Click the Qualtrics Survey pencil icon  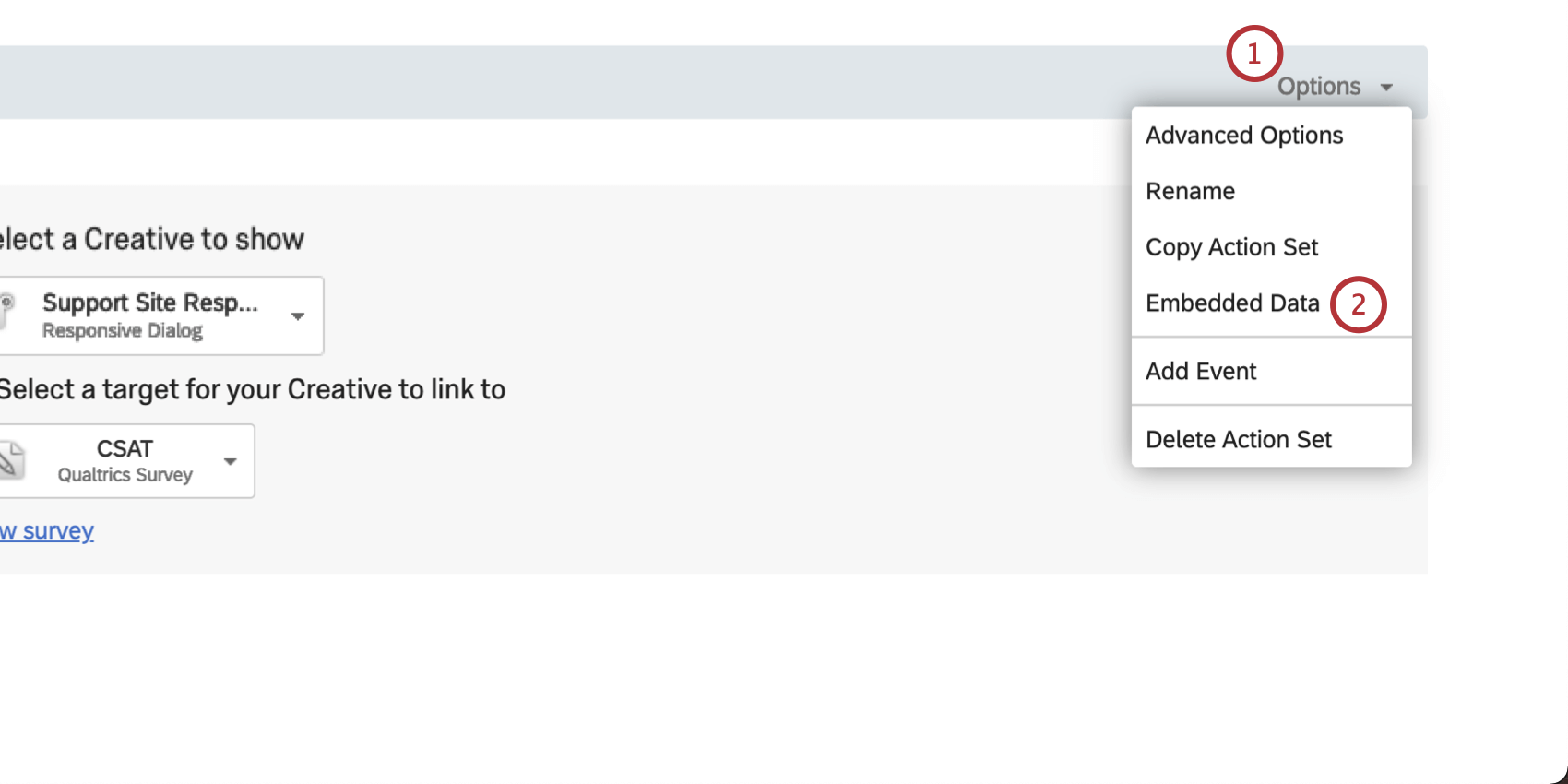9,459
